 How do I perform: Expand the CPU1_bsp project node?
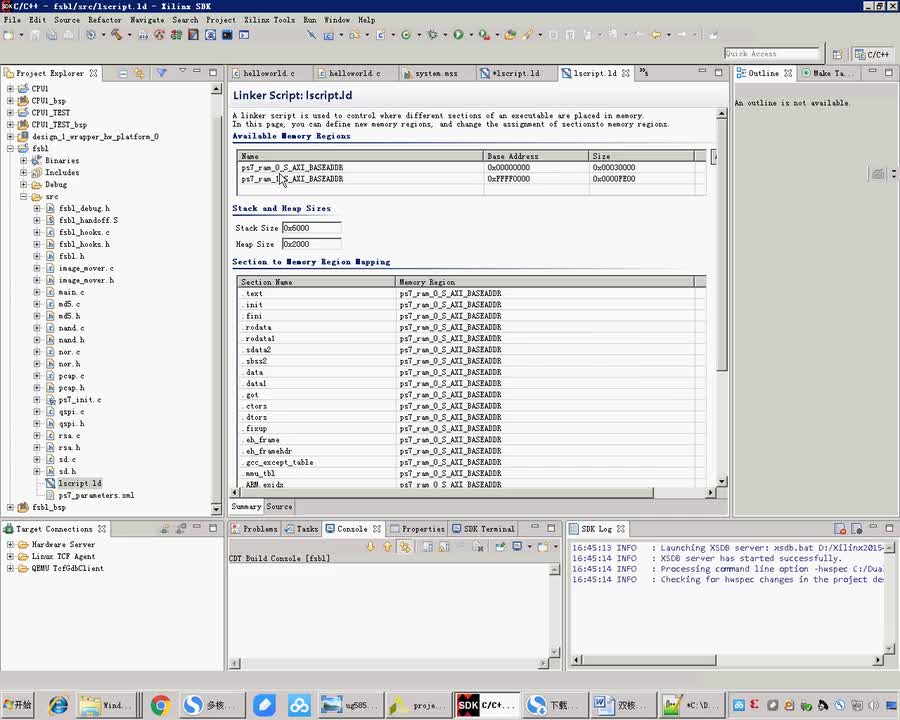(10, 100)
